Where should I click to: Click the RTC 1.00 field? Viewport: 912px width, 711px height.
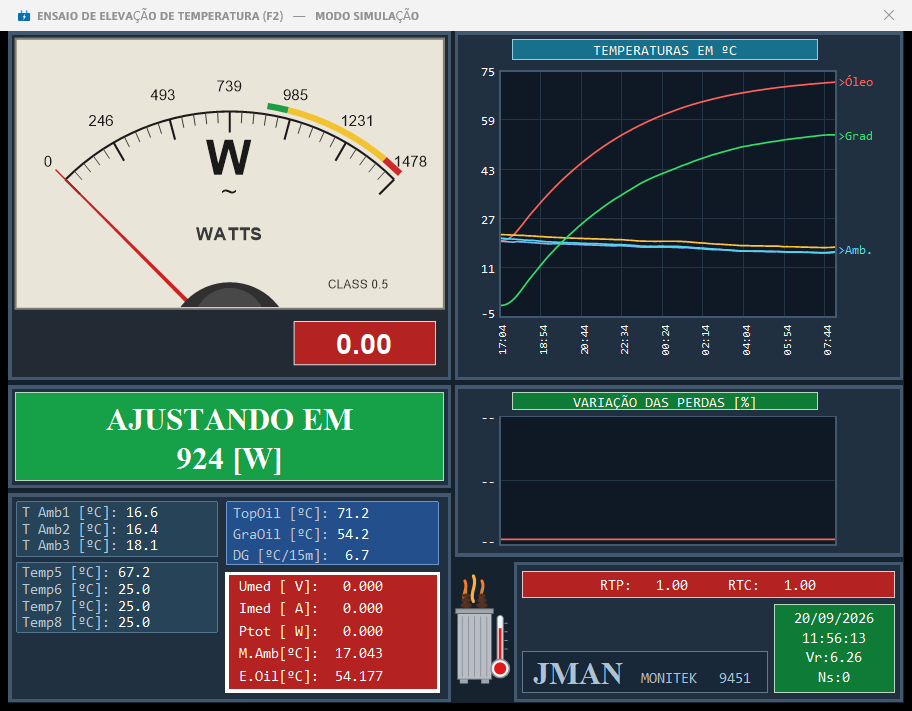pyautogui.click(x=772, y=585)
